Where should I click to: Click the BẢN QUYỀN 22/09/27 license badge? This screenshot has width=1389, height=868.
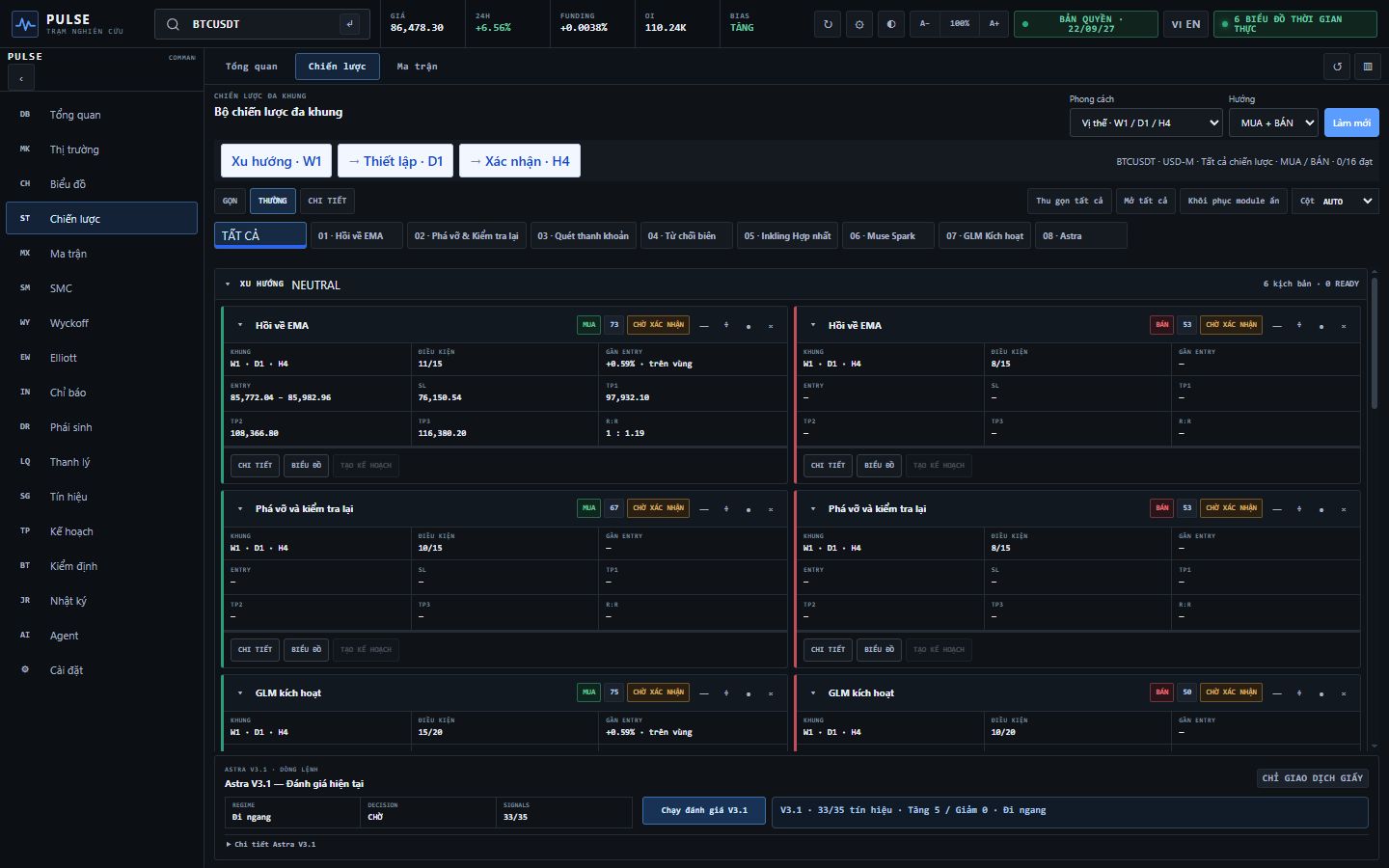click(x=1086, y=24)
